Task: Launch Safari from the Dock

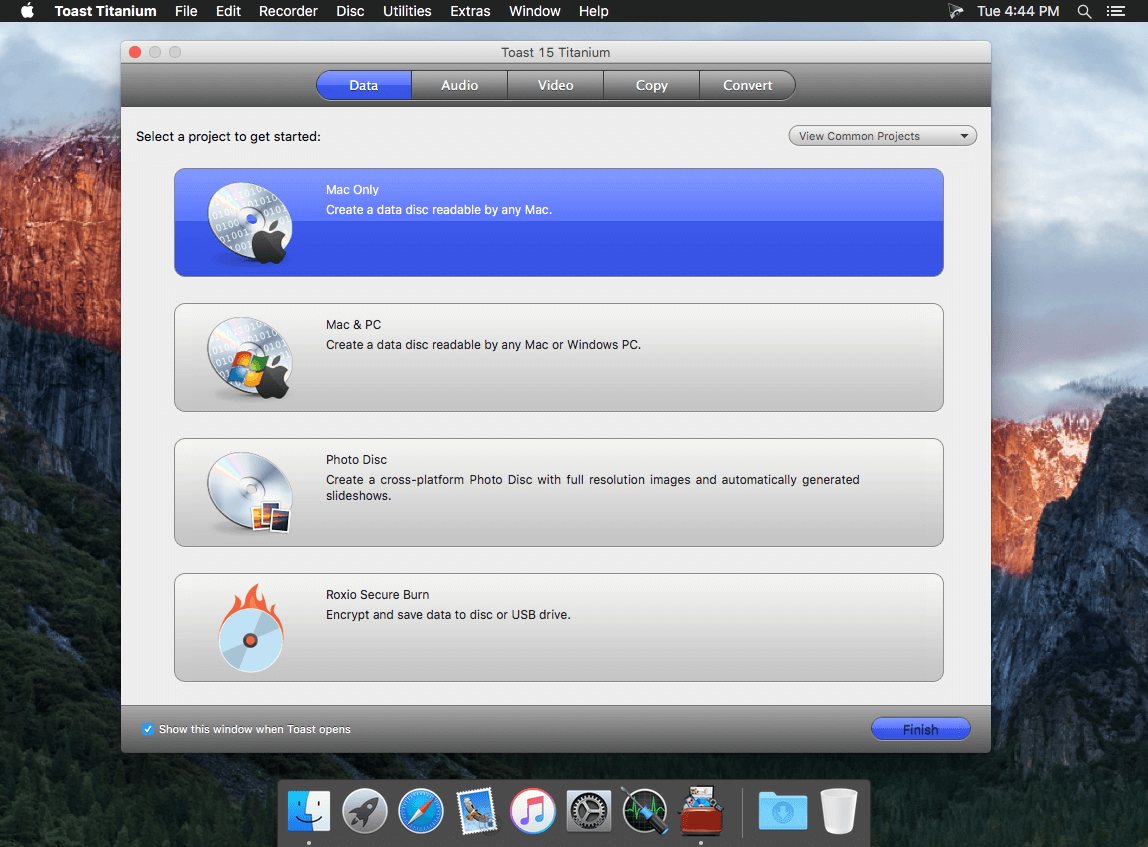Action: [421, 811]
